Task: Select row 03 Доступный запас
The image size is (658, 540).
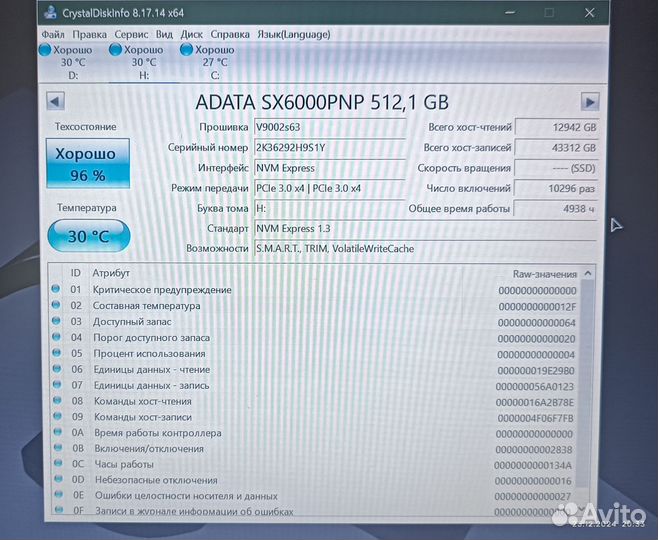Action: tap(316, 322)
